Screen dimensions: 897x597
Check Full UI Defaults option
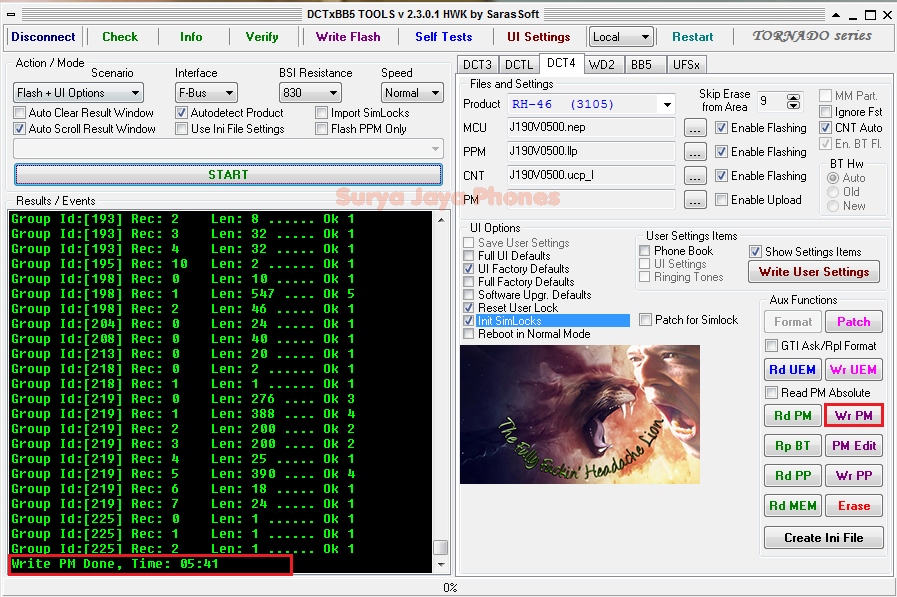469,256
